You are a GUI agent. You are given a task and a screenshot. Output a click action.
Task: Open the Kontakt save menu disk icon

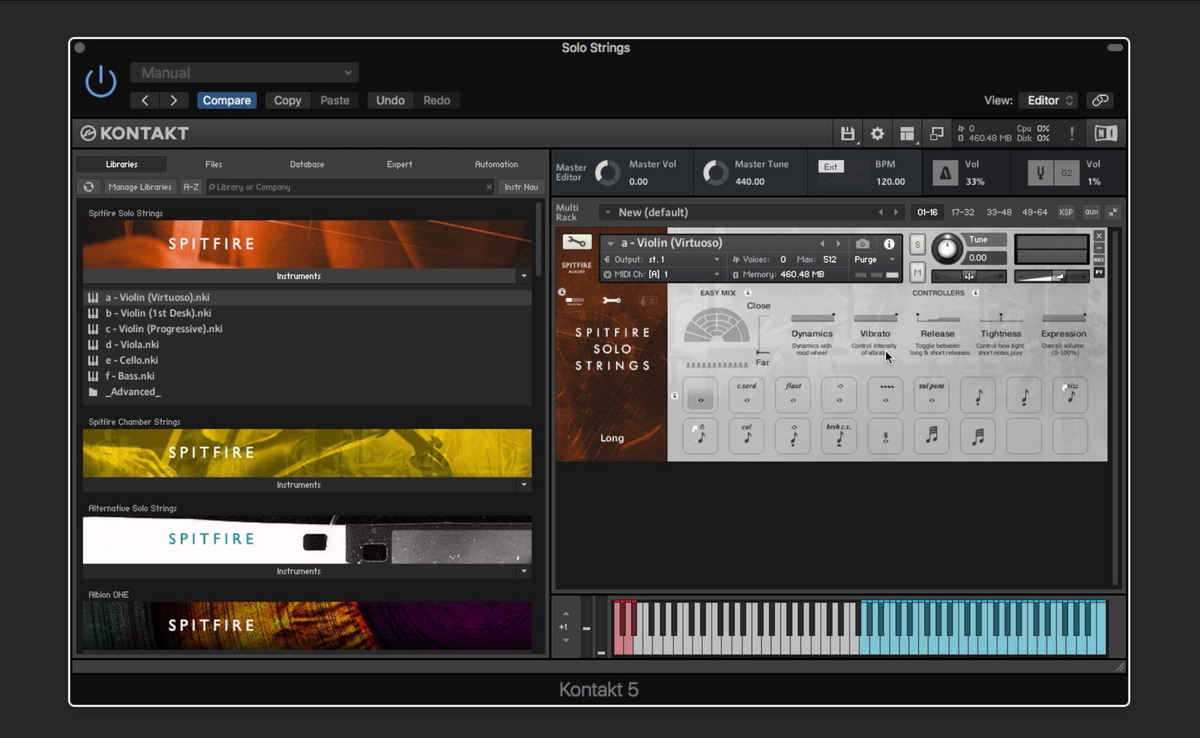pyautogui.click(x=848, y=133)
